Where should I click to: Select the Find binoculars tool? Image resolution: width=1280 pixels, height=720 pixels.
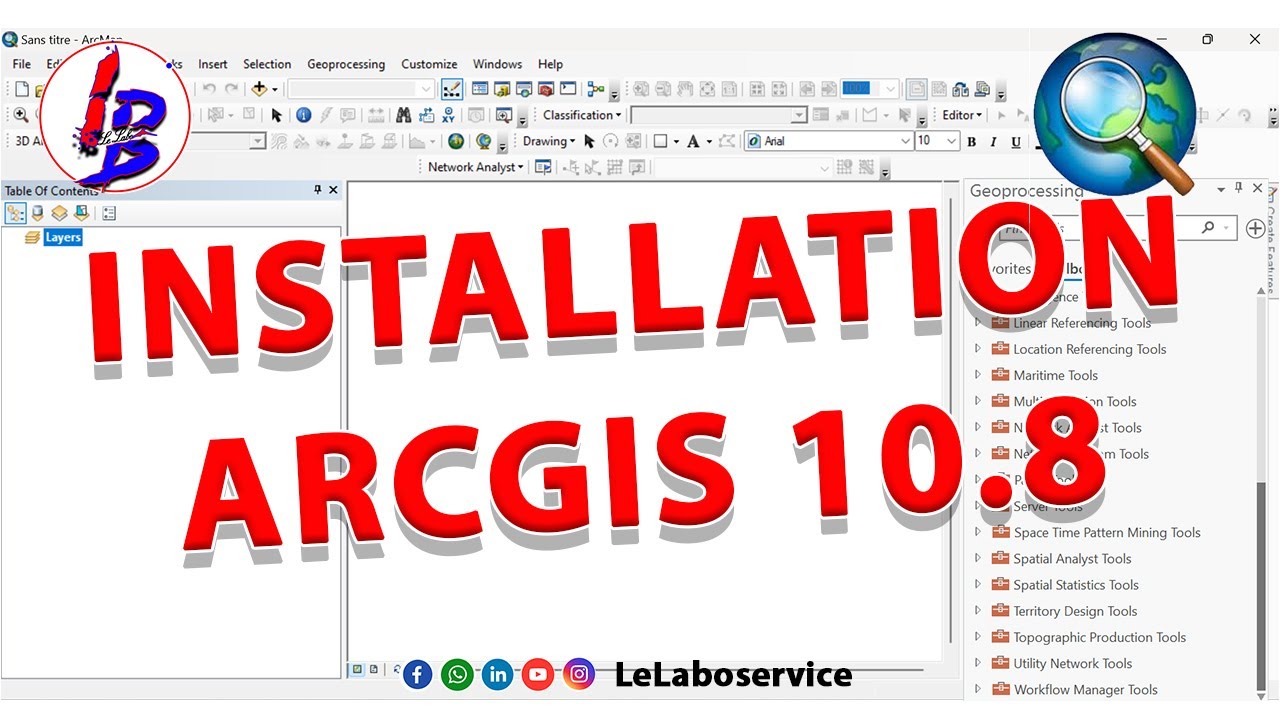404,115
